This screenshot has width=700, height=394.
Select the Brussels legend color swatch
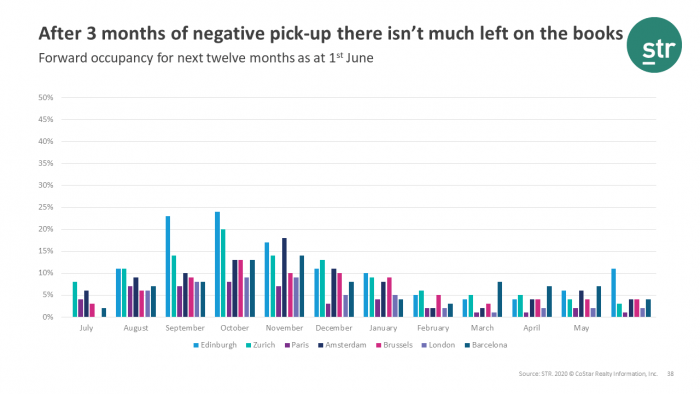[379, 345]
